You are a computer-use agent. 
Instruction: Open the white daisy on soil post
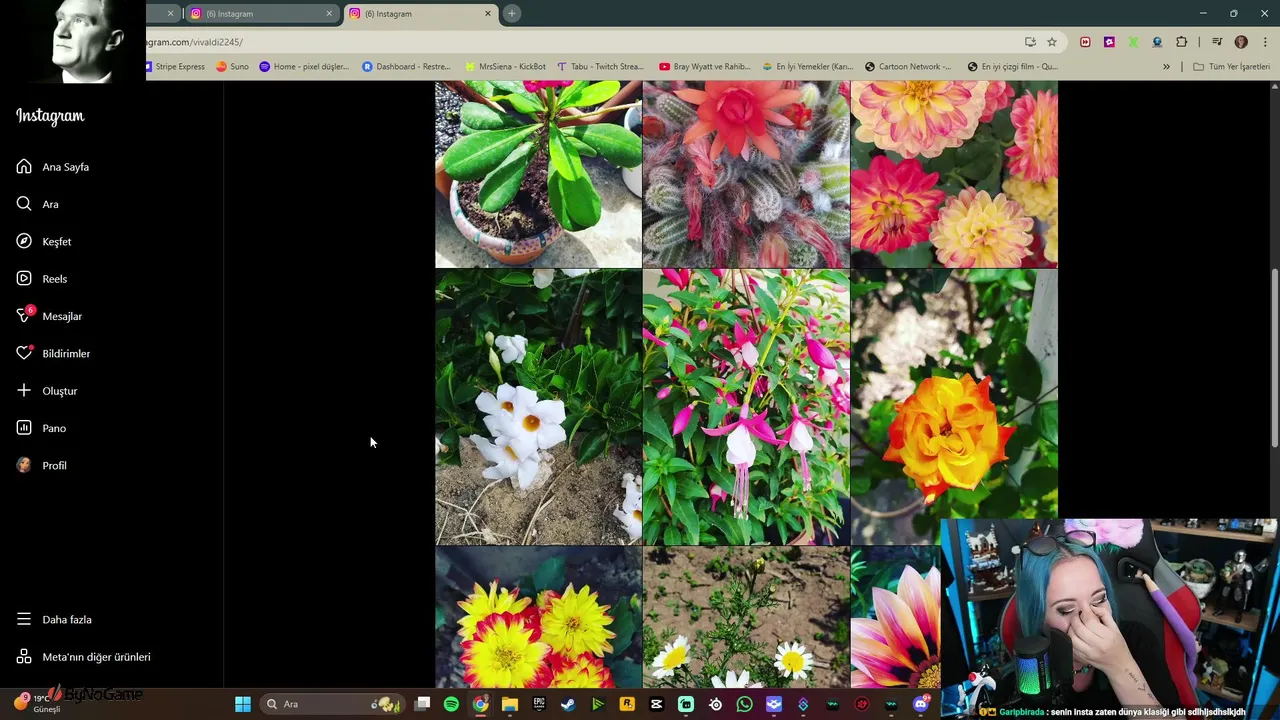click(x=746, y=617)
